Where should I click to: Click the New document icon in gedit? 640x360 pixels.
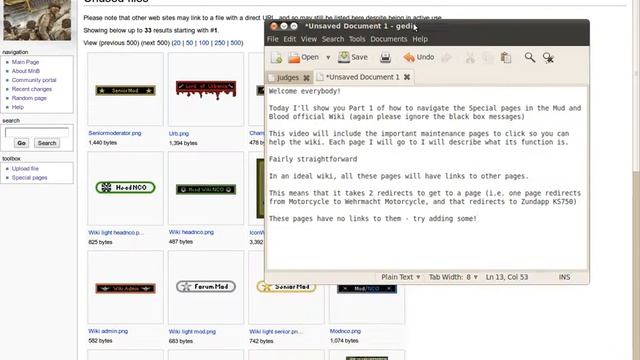click(x=276, y=58)
